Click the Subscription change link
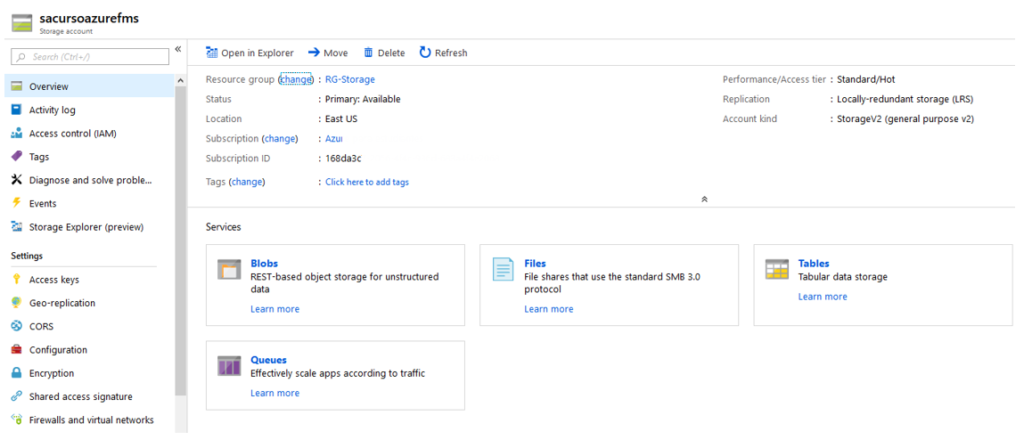The width and height of the screenshot is (1024, 448). (x=280, y=138)
